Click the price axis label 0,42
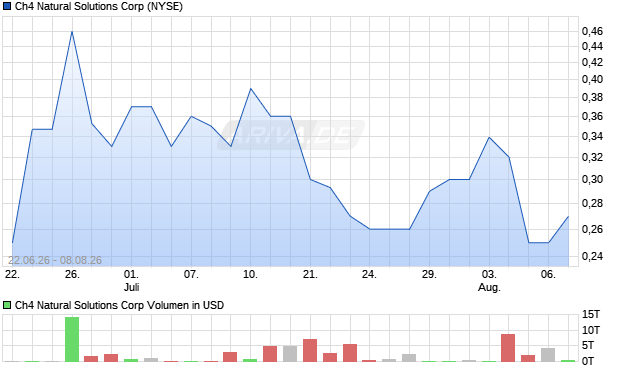Viewport: 620px width, 371px height. point(592,62)
